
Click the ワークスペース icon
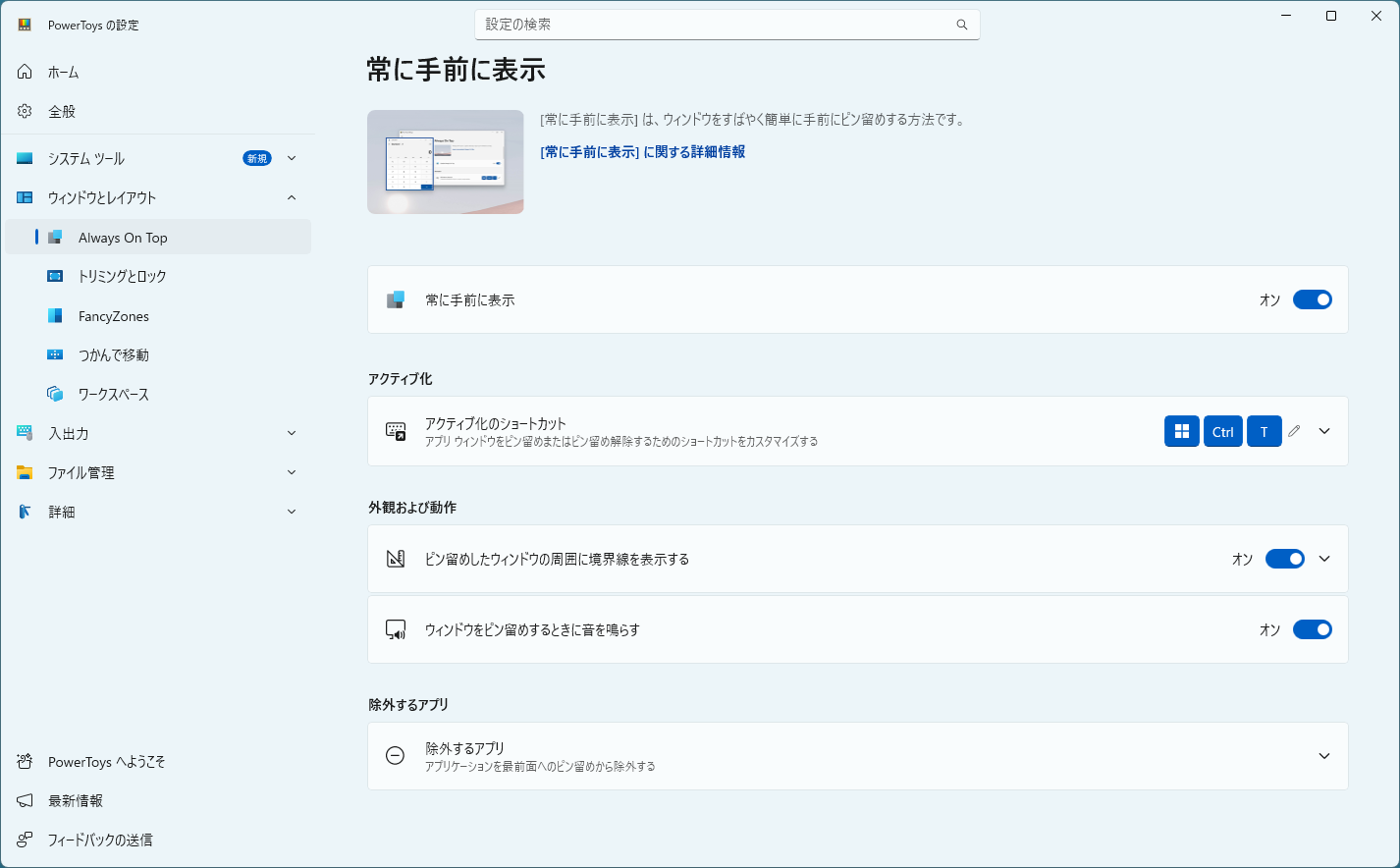[56, 394]
